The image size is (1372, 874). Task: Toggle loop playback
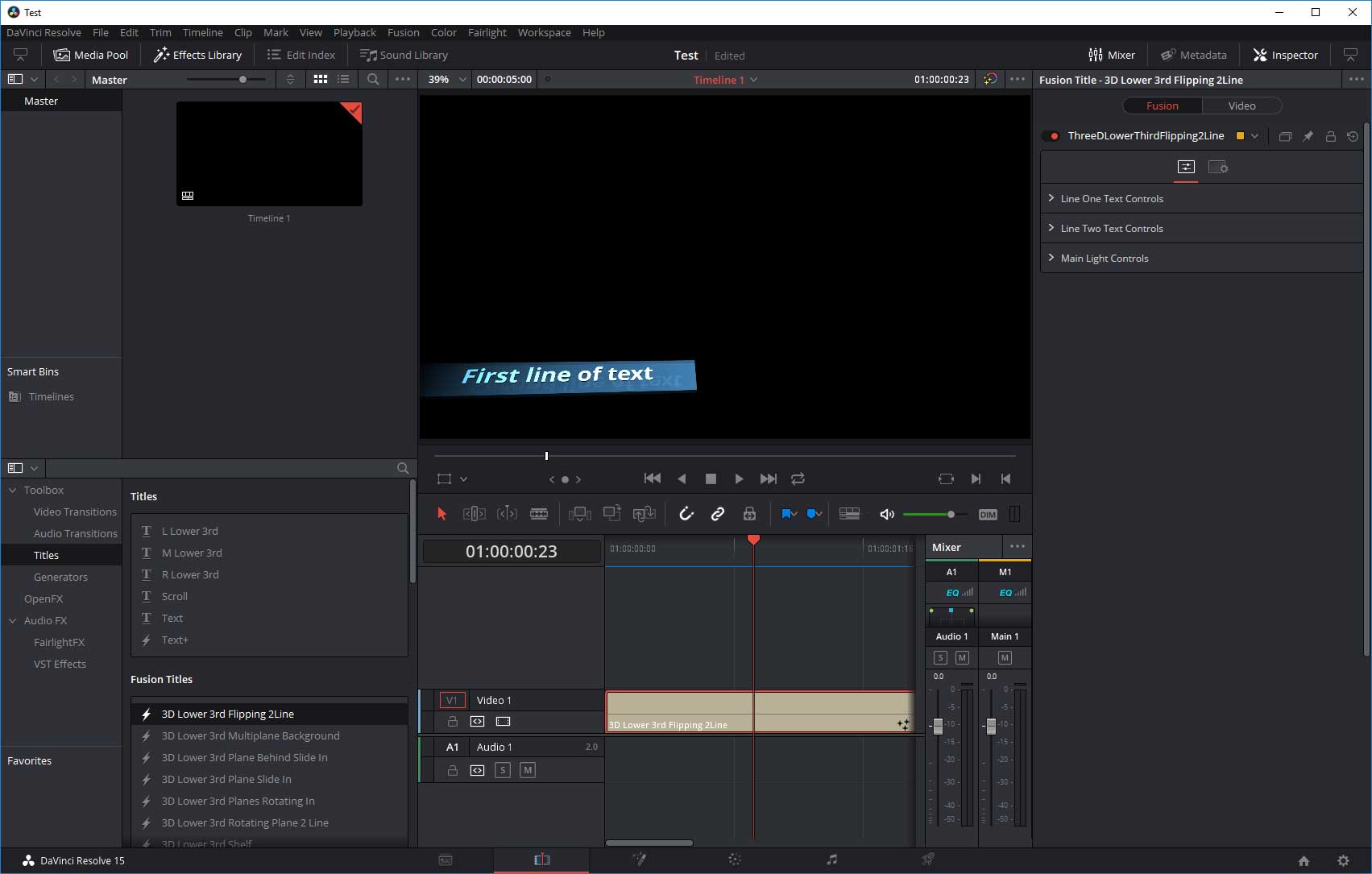[798, 478]
